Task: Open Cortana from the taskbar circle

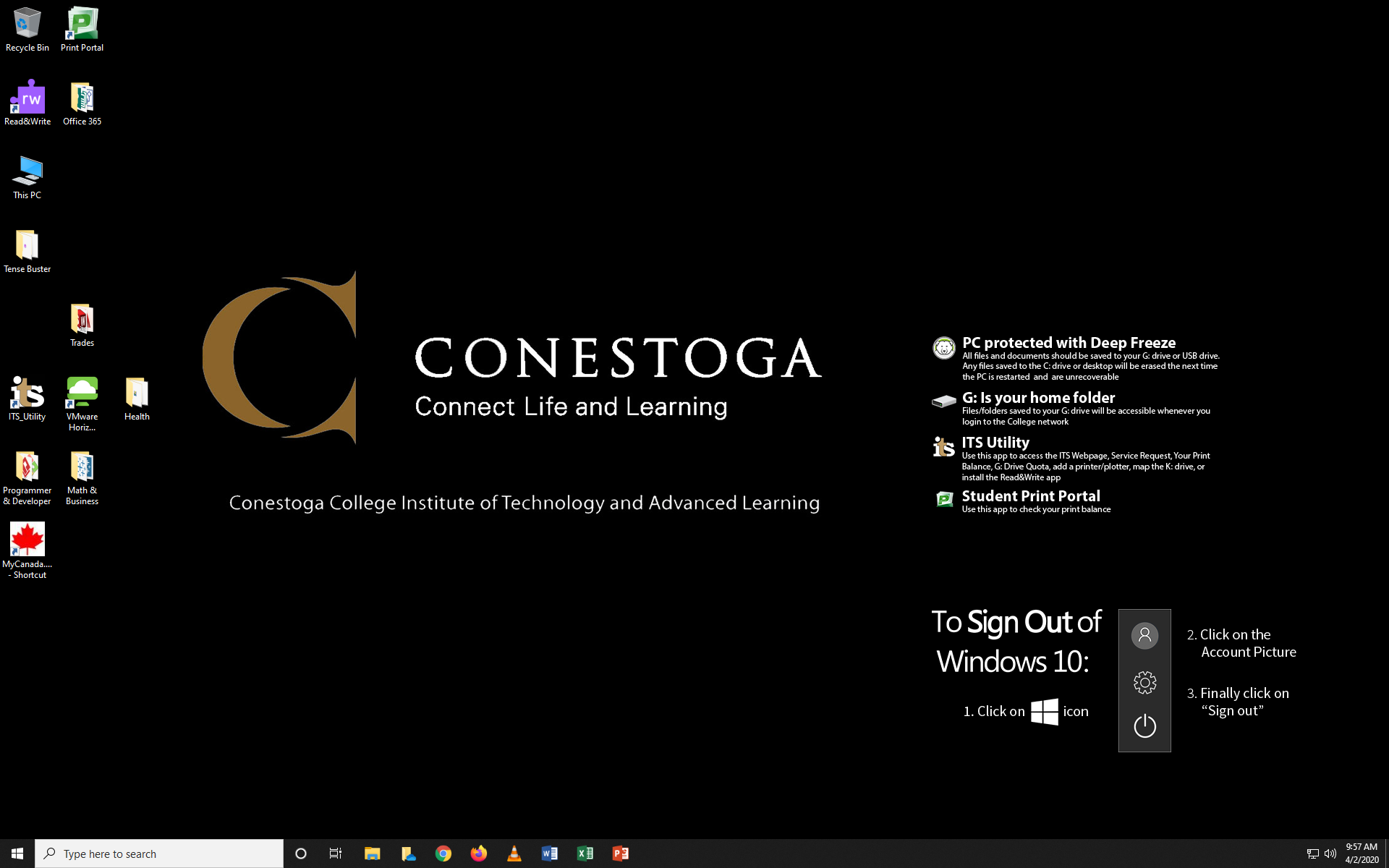Action: click(301, 854)
